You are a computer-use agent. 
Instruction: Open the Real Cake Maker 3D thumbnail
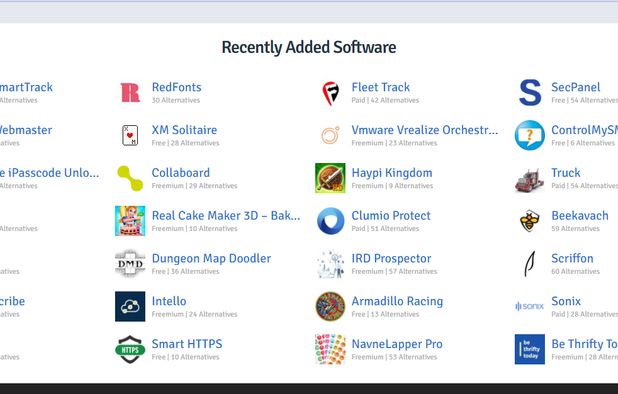[130, 221]
